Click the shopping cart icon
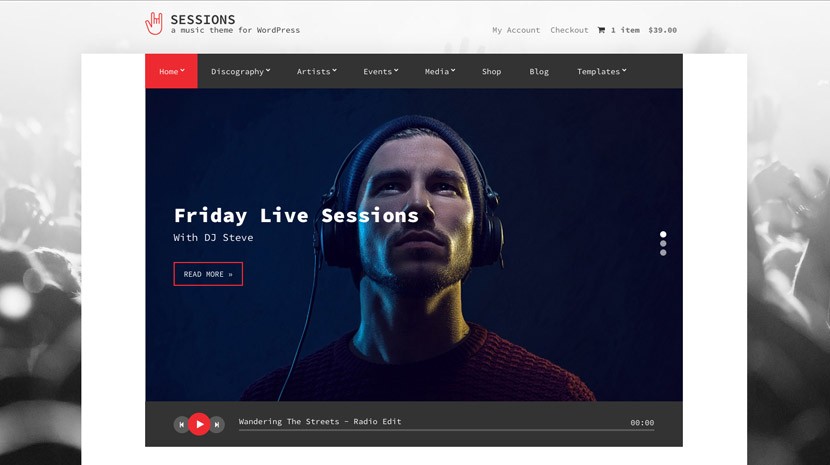This screenshot has height=465, width=830. coord(601,30)
